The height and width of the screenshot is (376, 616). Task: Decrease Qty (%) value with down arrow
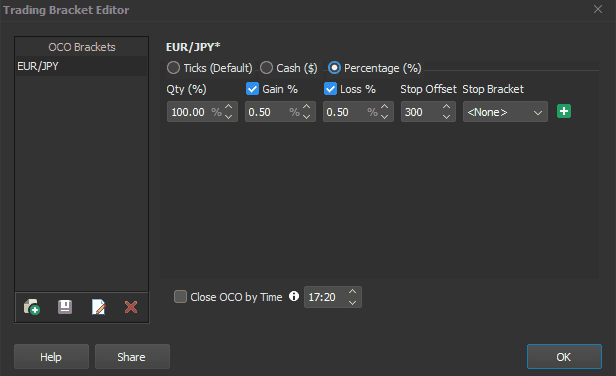[229, 117]
